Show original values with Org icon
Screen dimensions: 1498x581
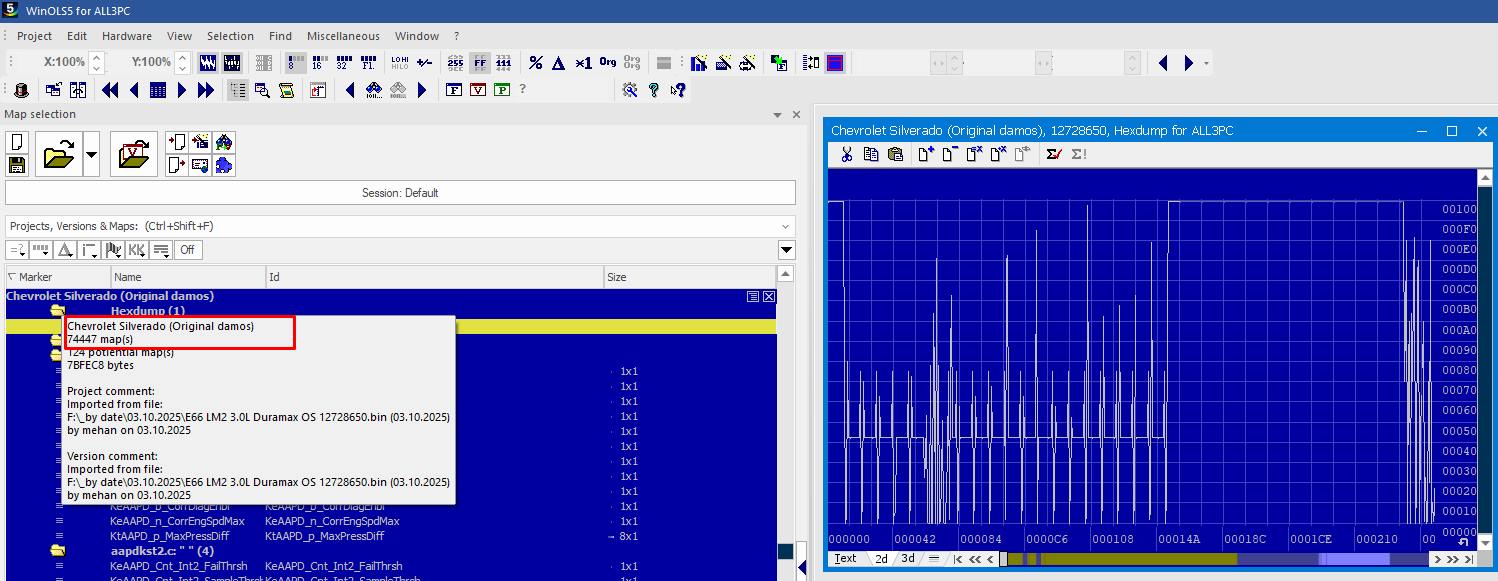[608, 63]
